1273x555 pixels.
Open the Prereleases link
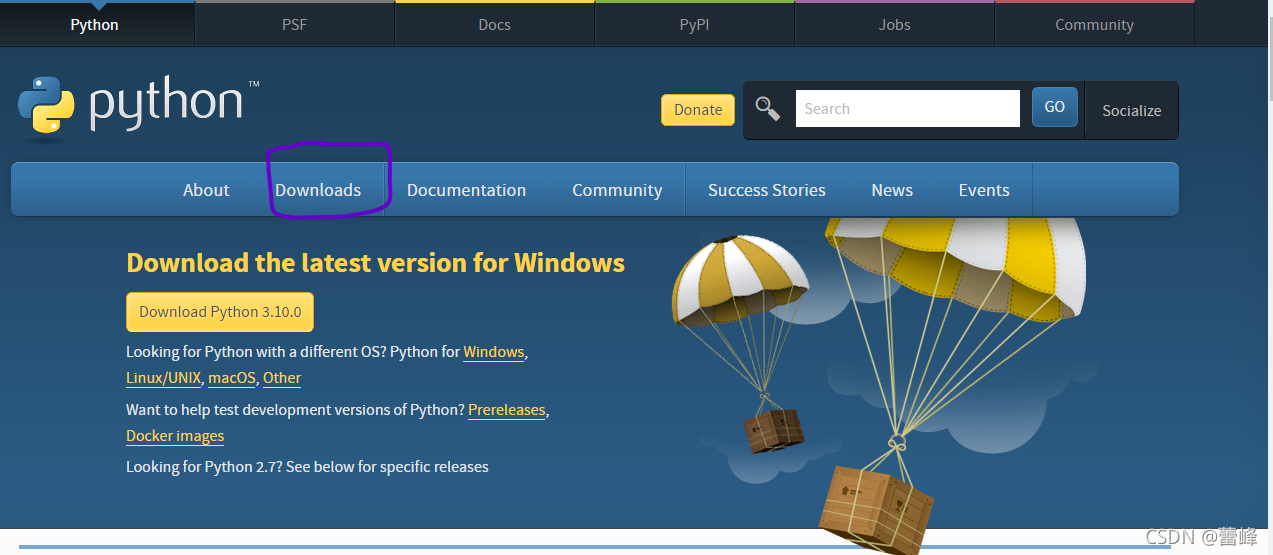507,410
